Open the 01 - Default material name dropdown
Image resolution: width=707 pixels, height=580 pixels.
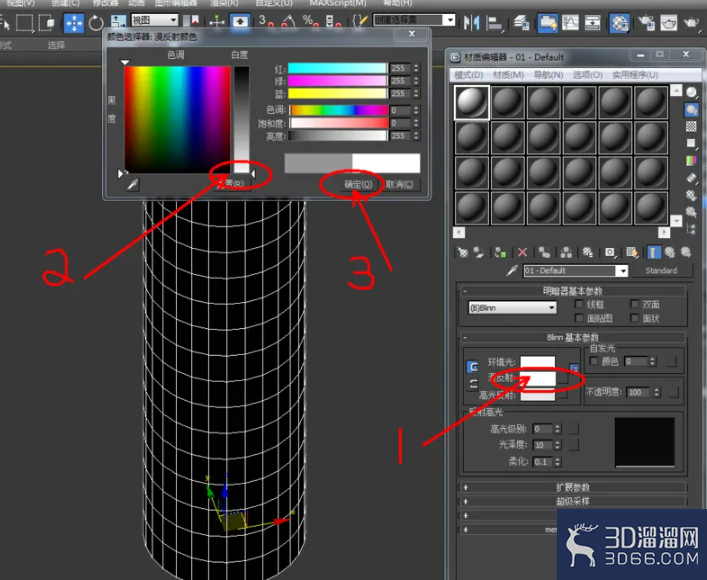623,271
